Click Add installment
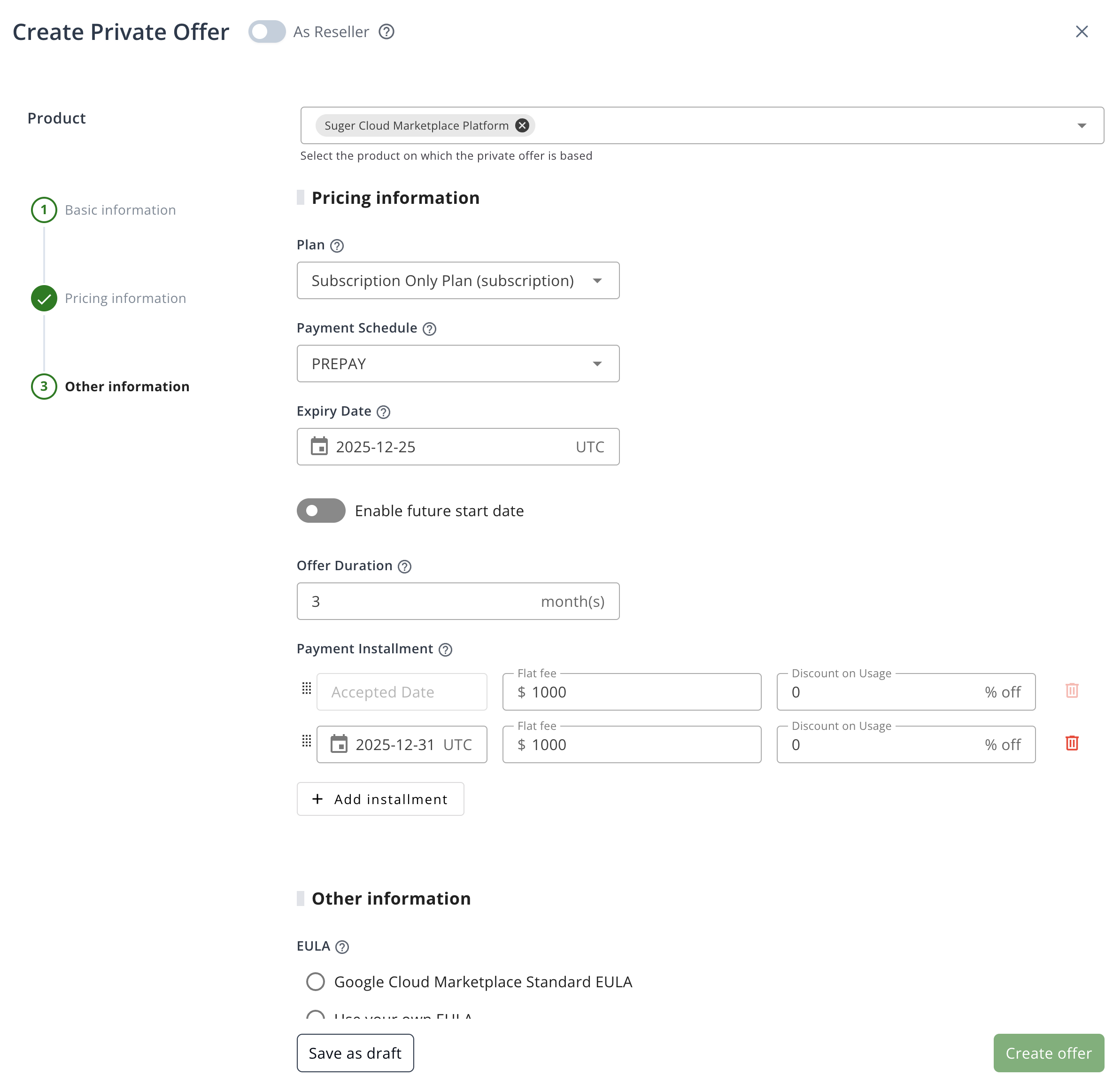The width and height of the screenshot is (1113, 1092). (380, 799)
